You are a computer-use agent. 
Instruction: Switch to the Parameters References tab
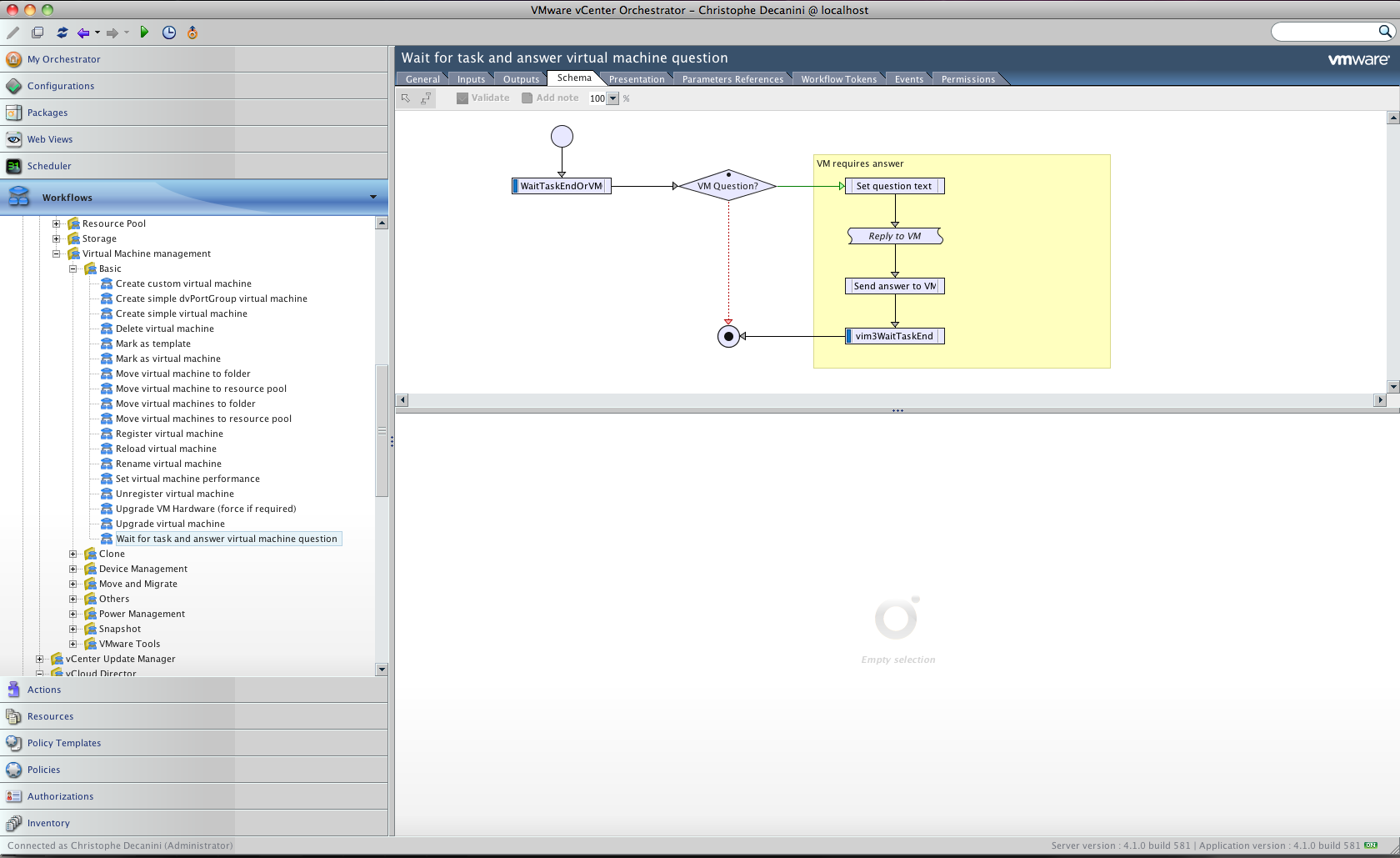(x=732, y=79)
